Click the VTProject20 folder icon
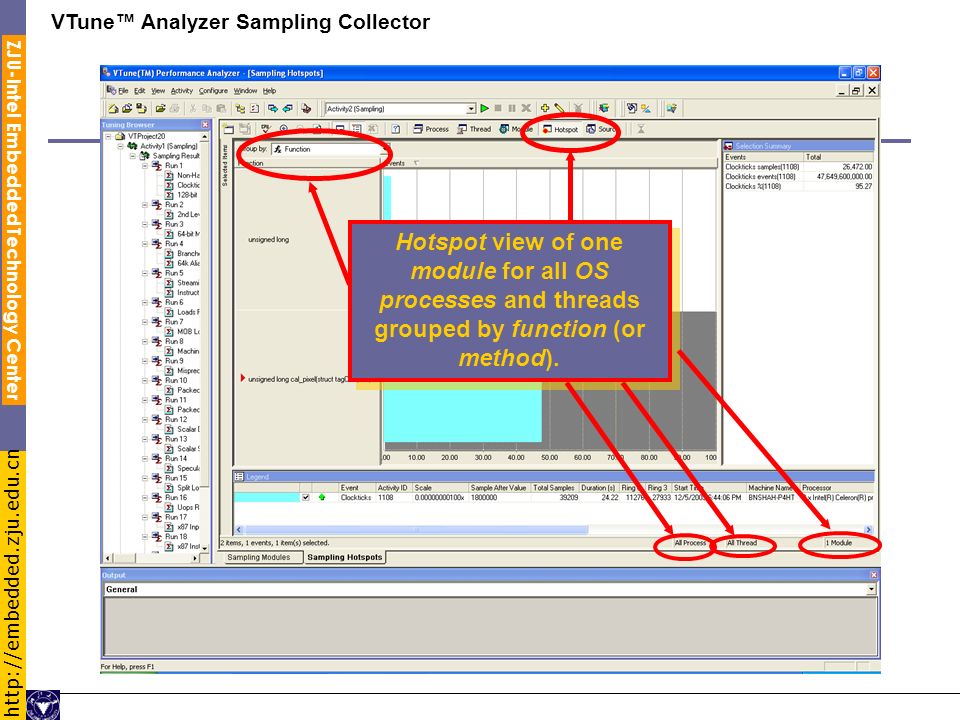The width and height of the screenshot is (960, 720). 121,136
